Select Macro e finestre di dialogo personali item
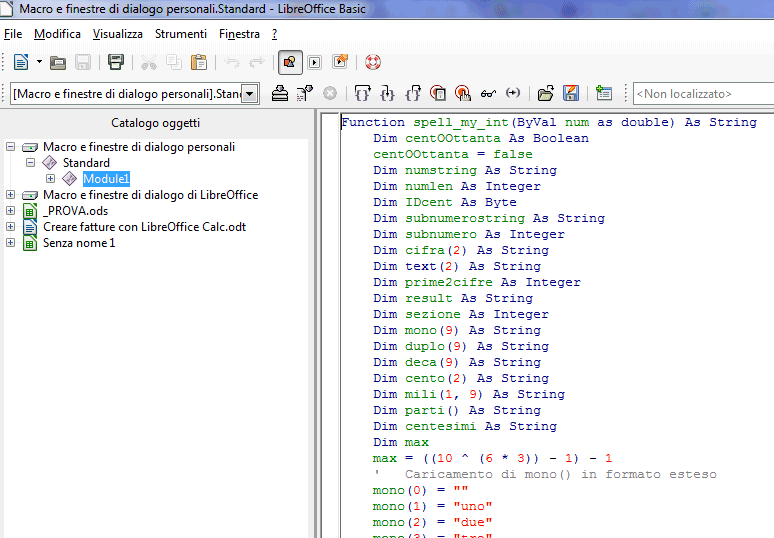 pyautogui.click(x=139, y=147)
